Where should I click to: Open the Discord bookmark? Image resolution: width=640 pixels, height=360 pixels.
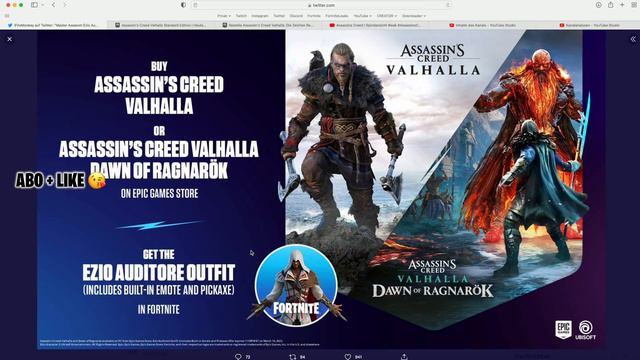coord(296,16)
